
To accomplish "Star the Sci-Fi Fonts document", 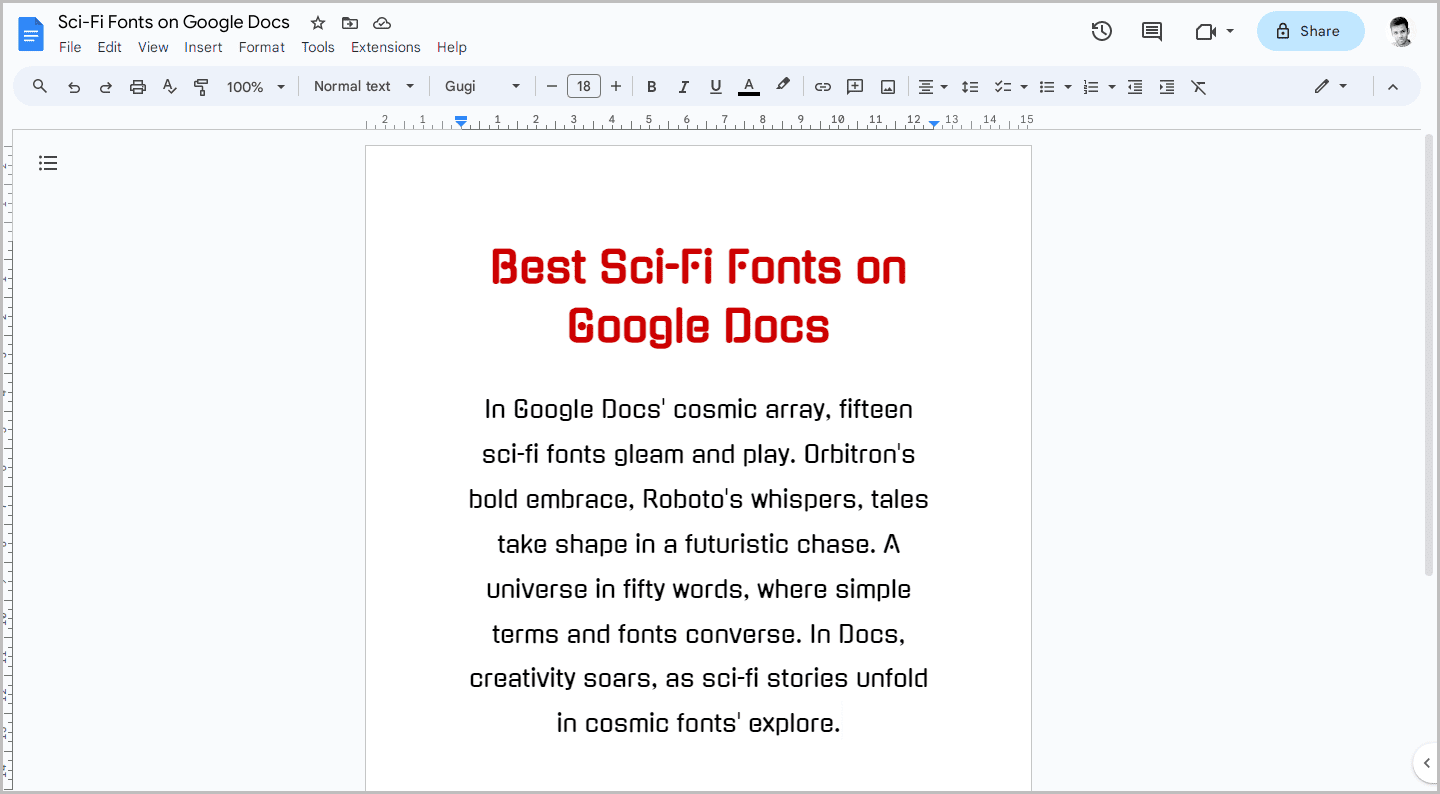I will 317,22.
